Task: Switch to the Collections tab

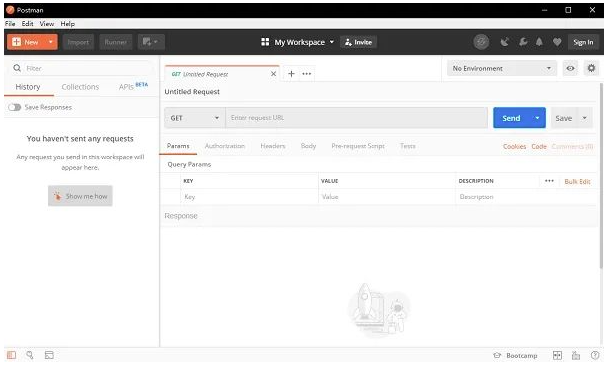Action: click(80, 87)
